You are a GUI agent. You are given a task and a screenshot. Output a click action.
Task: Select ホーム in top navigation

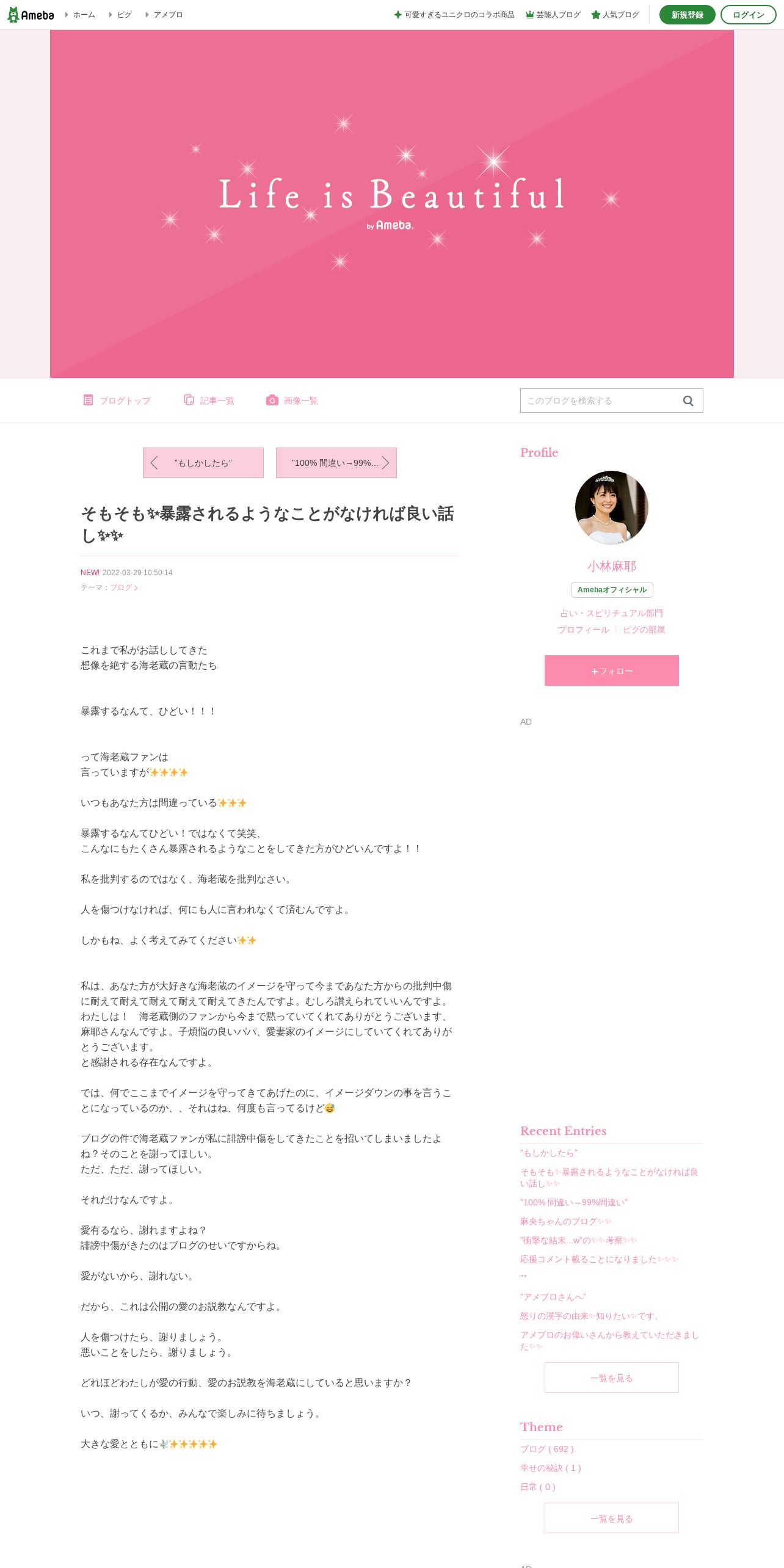tap(84, 15)
